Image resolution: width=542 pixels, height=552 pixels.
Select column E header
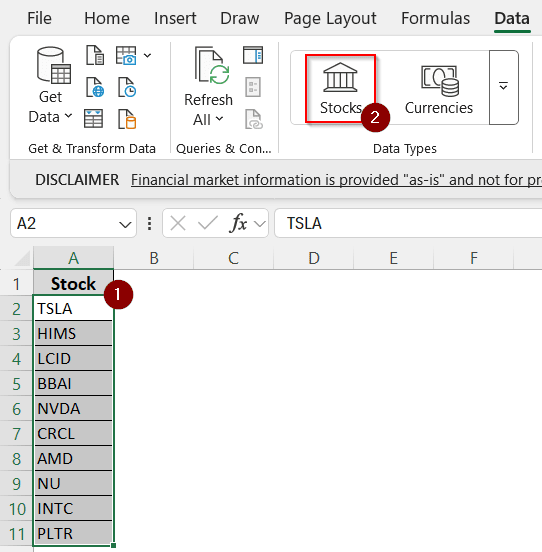[393, 258]
